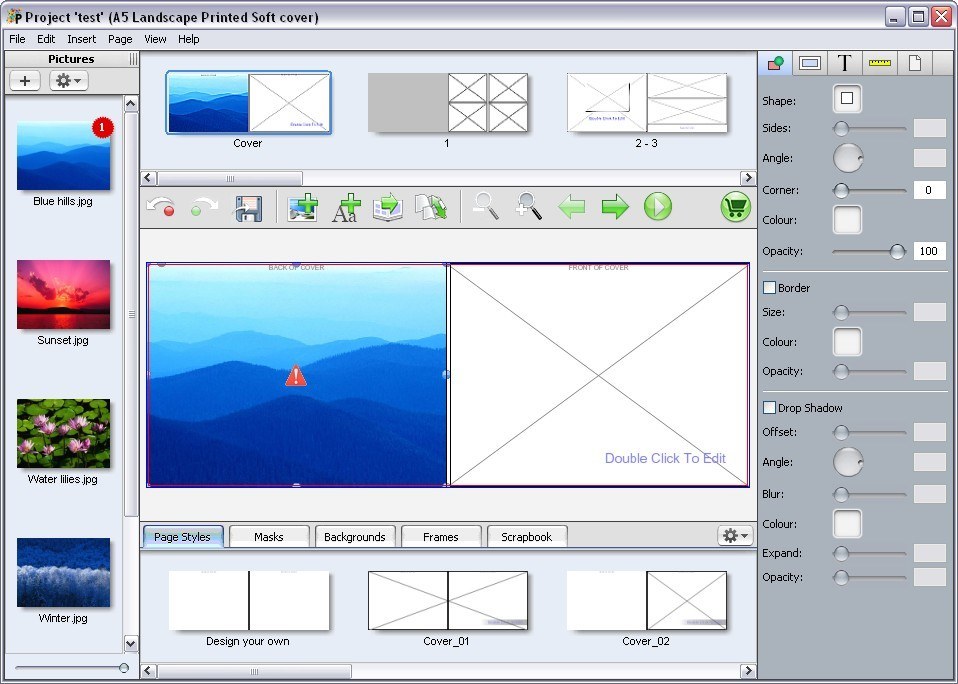Select the Sunset.jpg picture thumbnail
958x684 pixels.
coord(63,295)
